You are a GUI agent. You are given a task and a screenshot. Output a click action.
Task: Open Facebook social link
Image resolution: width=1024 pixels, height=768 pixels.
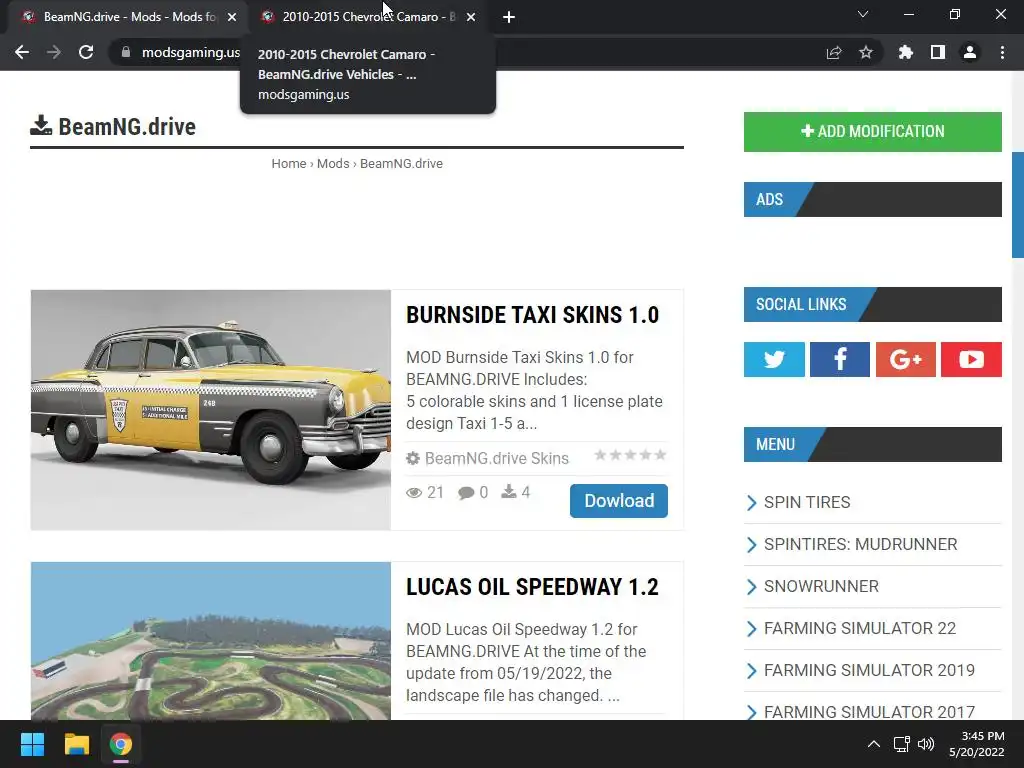840,359
